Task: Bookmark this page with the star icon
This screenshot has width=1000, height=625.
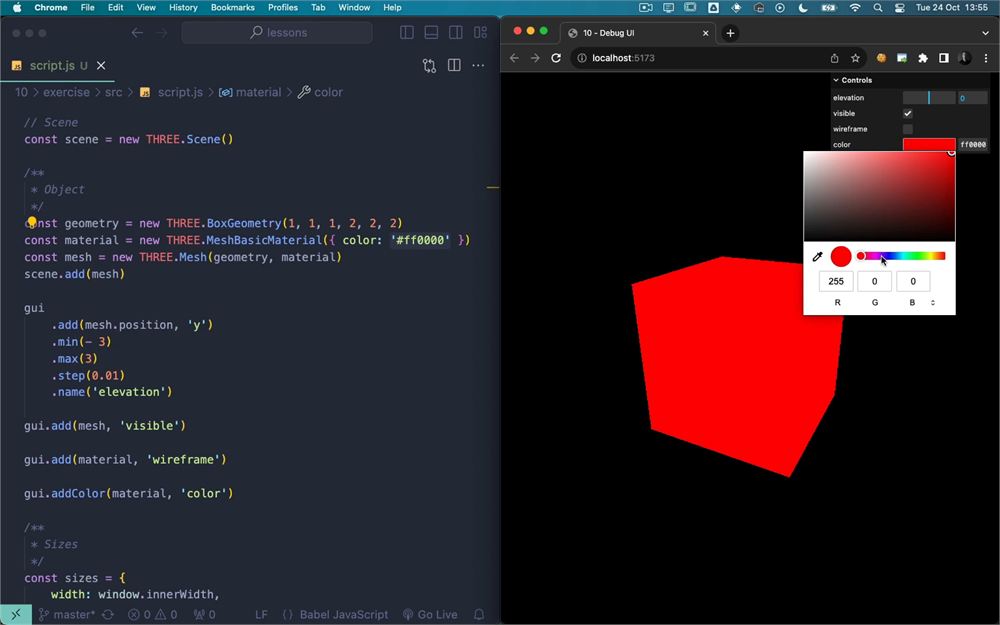Action: pyautogui.click(x=855, y=58)
